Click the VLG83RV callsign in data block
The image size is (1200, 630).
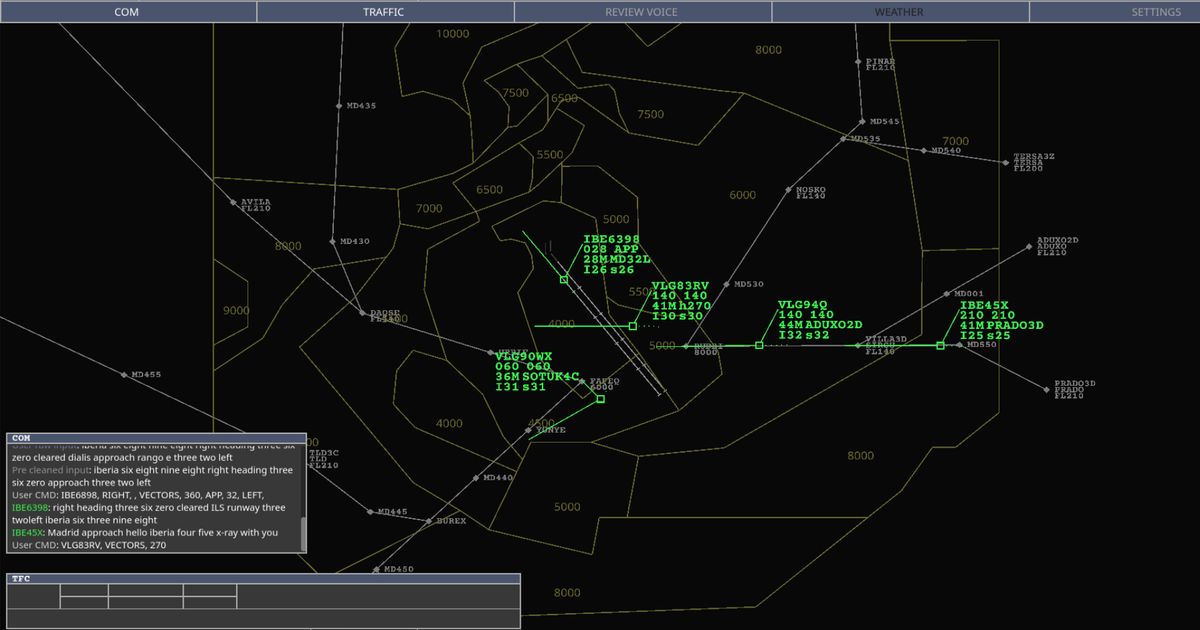point(680,286)
